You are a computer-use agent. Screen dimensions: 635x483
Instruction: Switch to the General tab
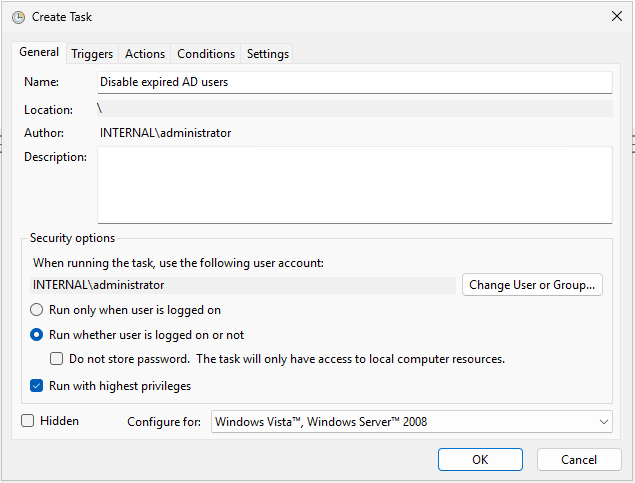coord(40,53)
